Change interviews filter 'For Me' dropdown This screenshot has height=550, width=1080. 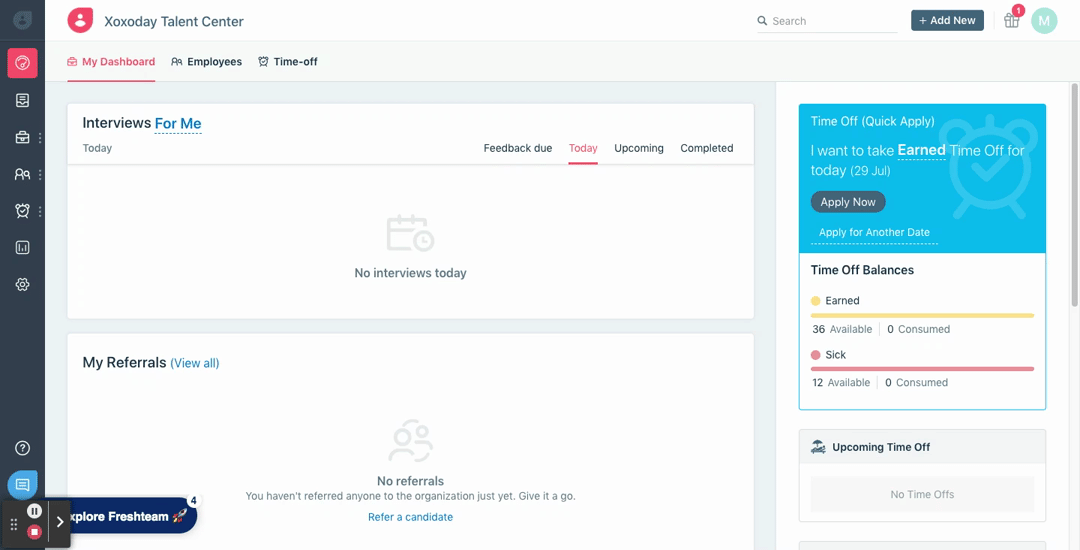[178, 124]
